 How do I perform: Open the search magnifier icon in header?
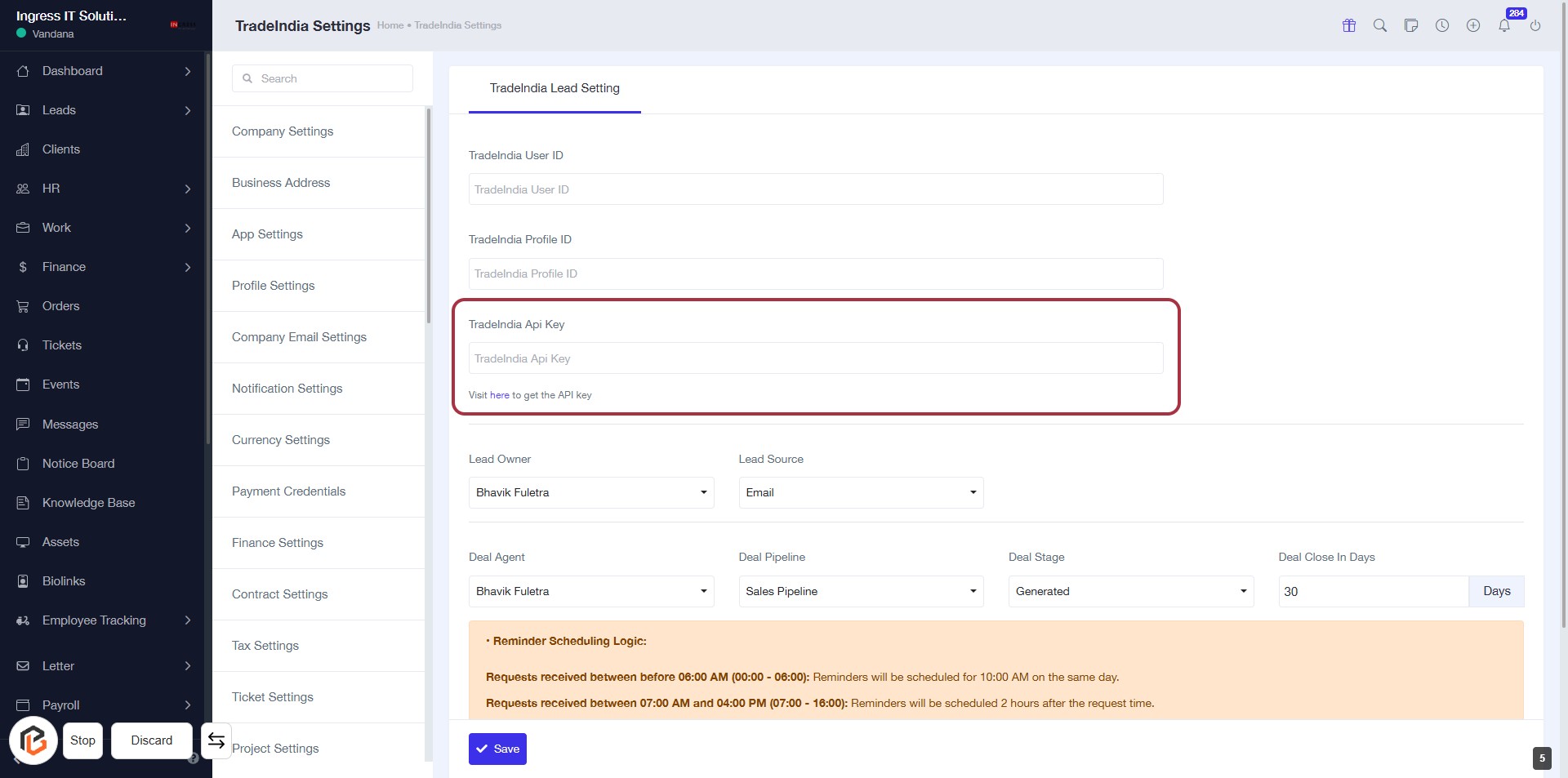(x=1380, y=25)
